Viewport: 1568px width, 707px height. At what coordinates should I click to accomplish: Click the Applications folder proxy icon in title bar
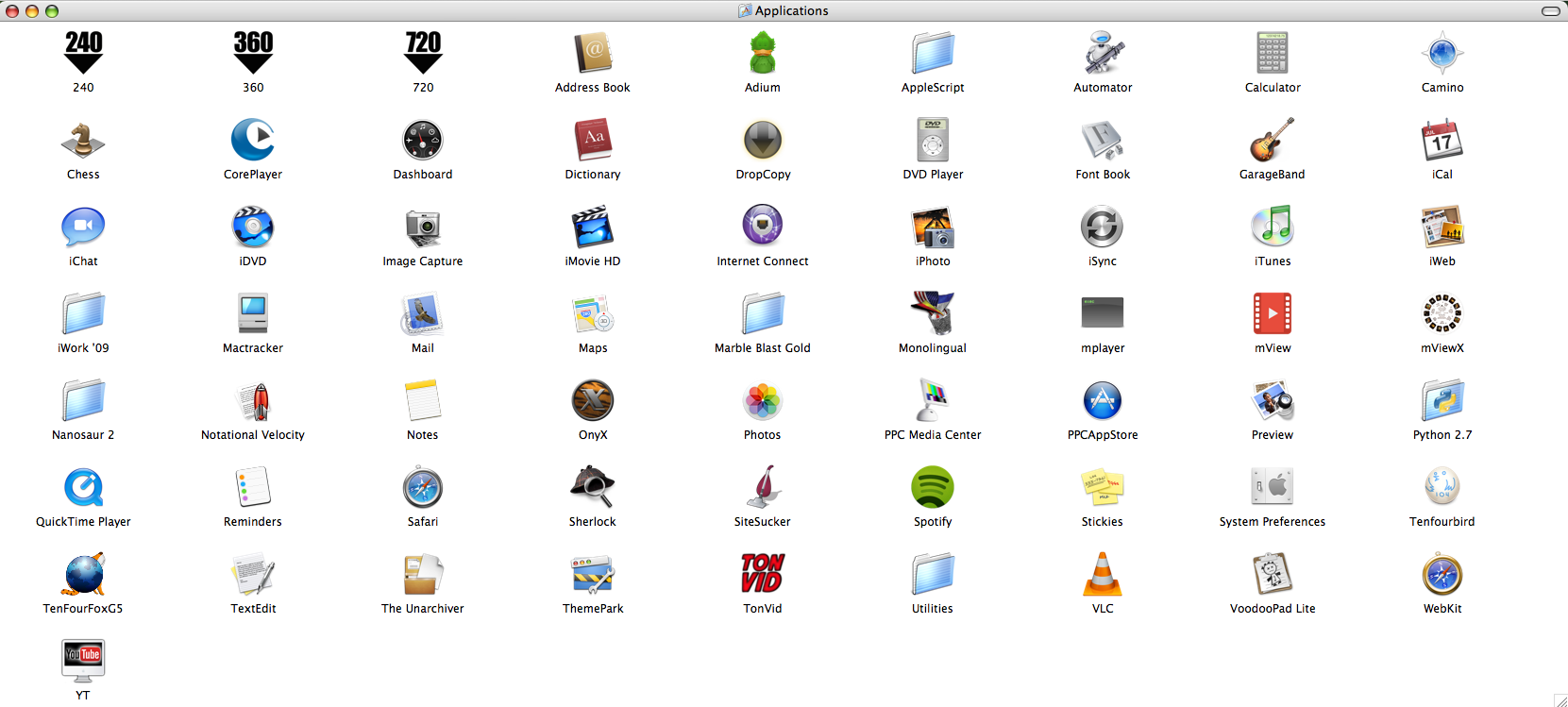pos(745,10)
